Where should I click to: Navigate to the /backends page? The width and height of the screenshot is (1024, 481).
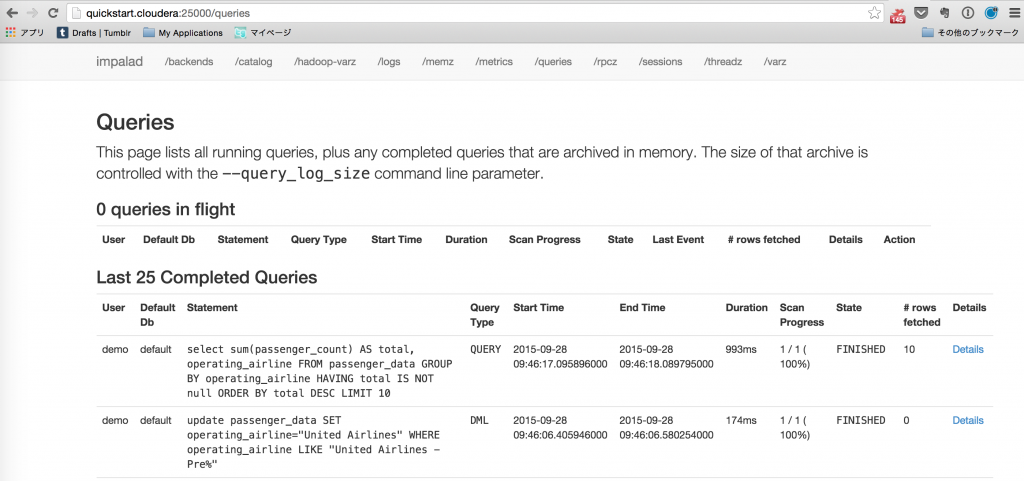[189, 61]
